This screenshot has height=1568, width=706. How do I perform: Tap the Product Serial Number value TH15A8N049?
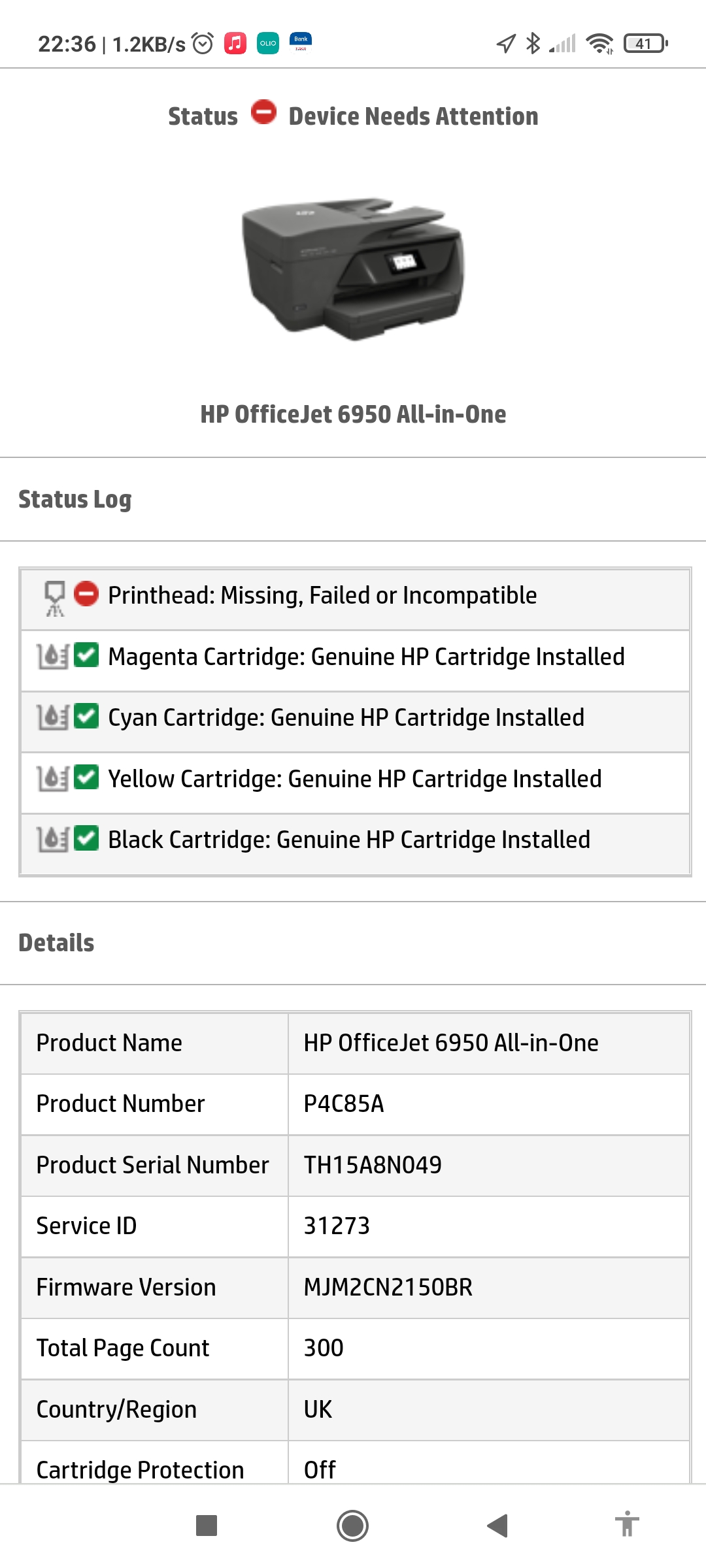pos(373,1165)
